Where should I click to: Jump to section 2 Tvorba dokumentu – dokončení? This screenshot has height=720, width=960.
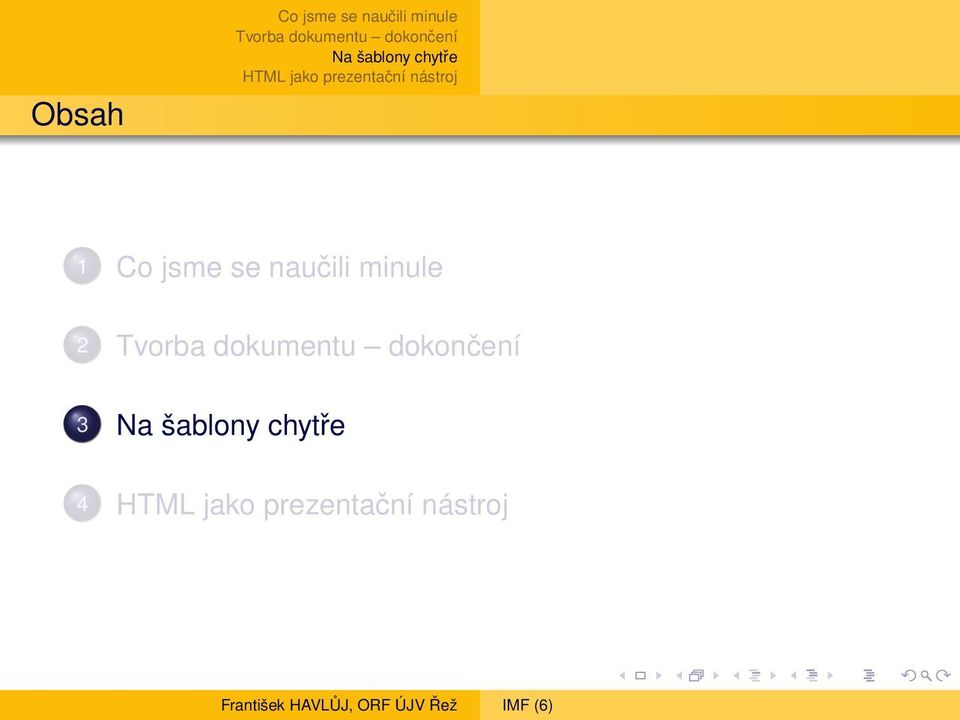318,346
